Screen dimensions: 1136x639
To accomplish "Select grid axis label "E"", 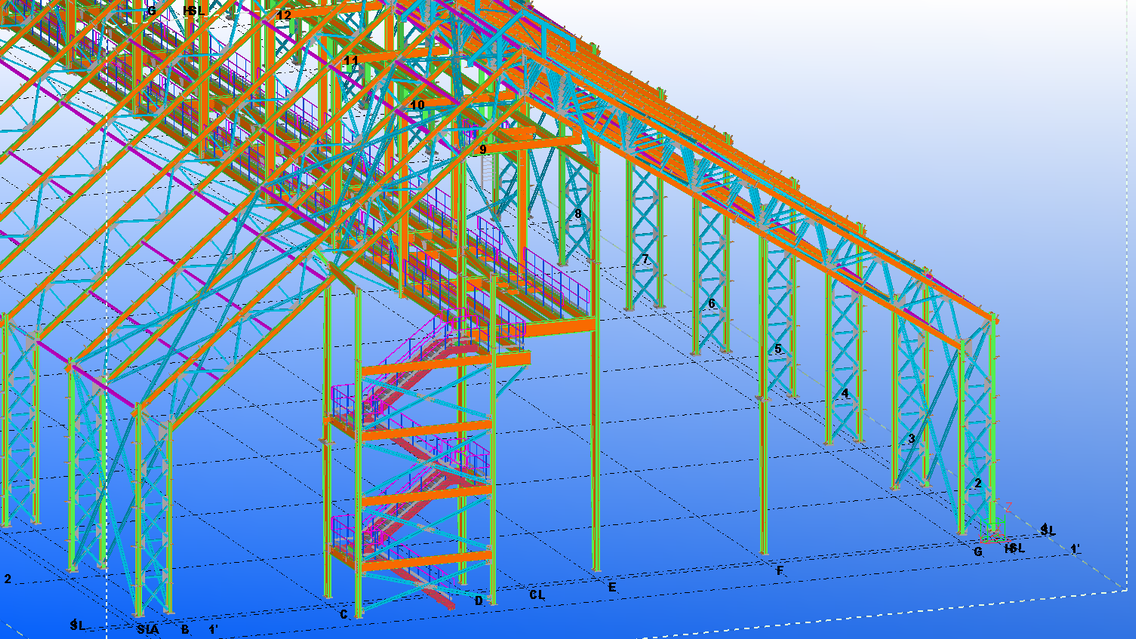I will tap(612, 588).
